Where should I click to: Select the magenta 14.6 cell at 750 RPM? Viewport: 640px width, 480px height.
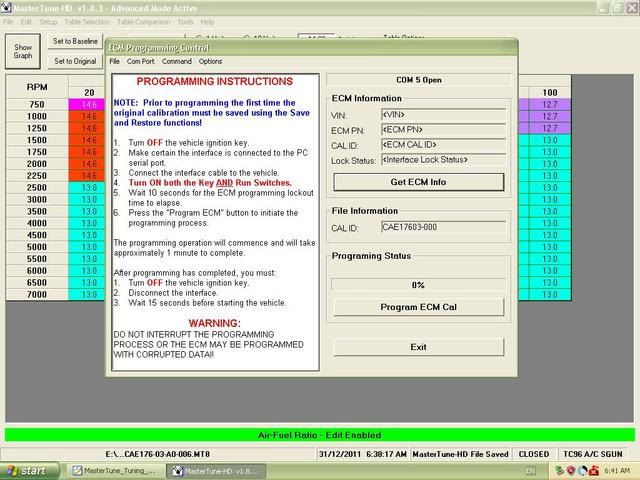tap(87, 104)
